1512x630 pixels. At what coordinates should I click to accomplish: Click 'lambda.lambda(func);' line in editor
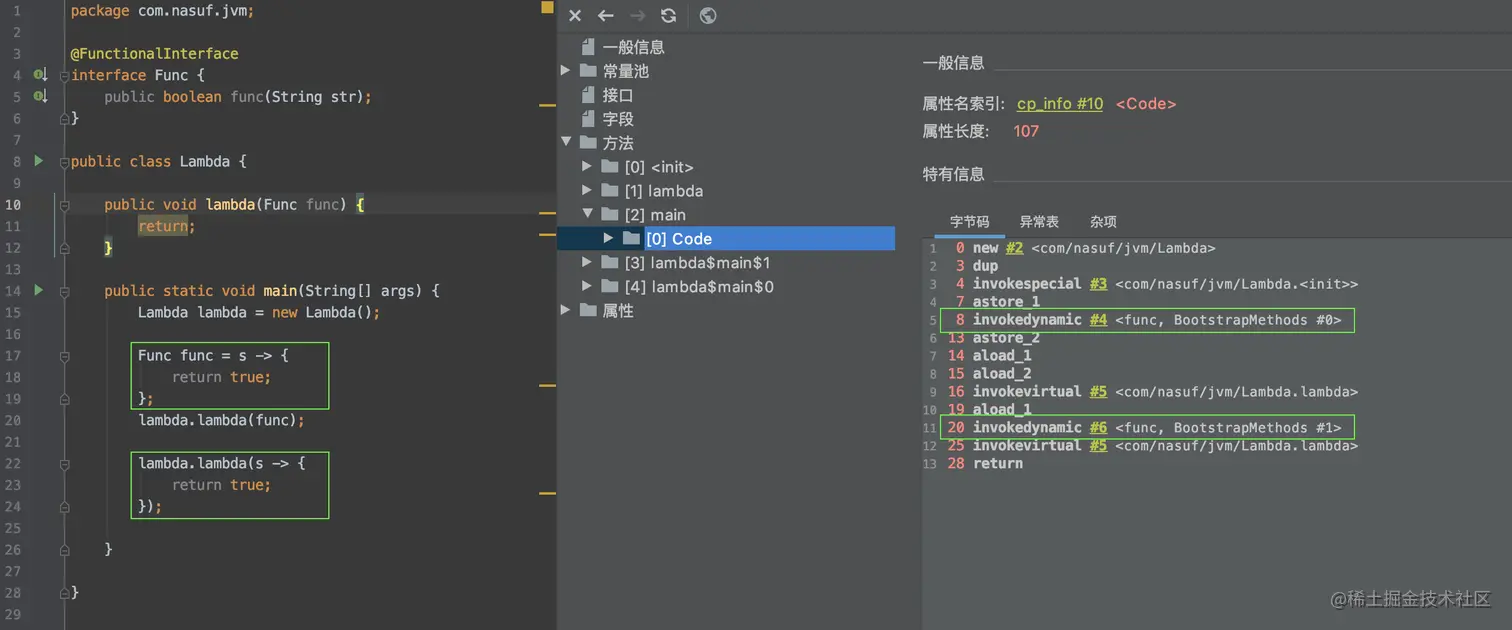click(221, 420)
